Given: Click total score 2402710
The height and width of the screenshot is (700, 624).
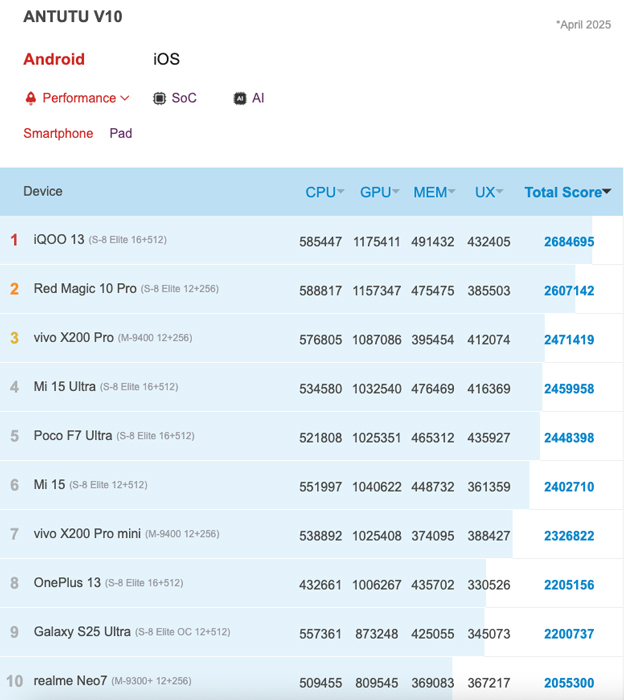Looking at the screenshot, I should click(569, 487).
